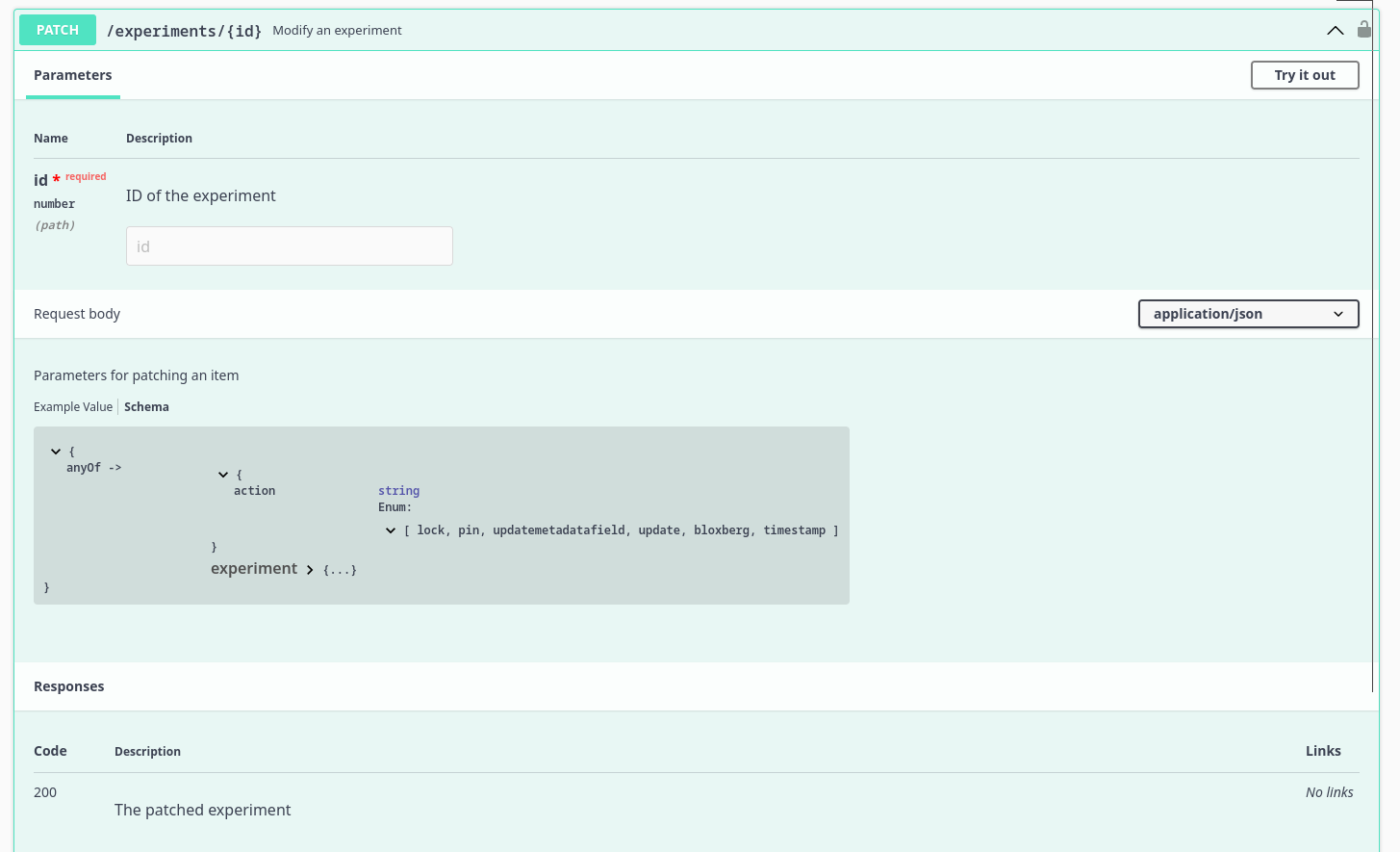Click the Try it out button

(1305, 74)
